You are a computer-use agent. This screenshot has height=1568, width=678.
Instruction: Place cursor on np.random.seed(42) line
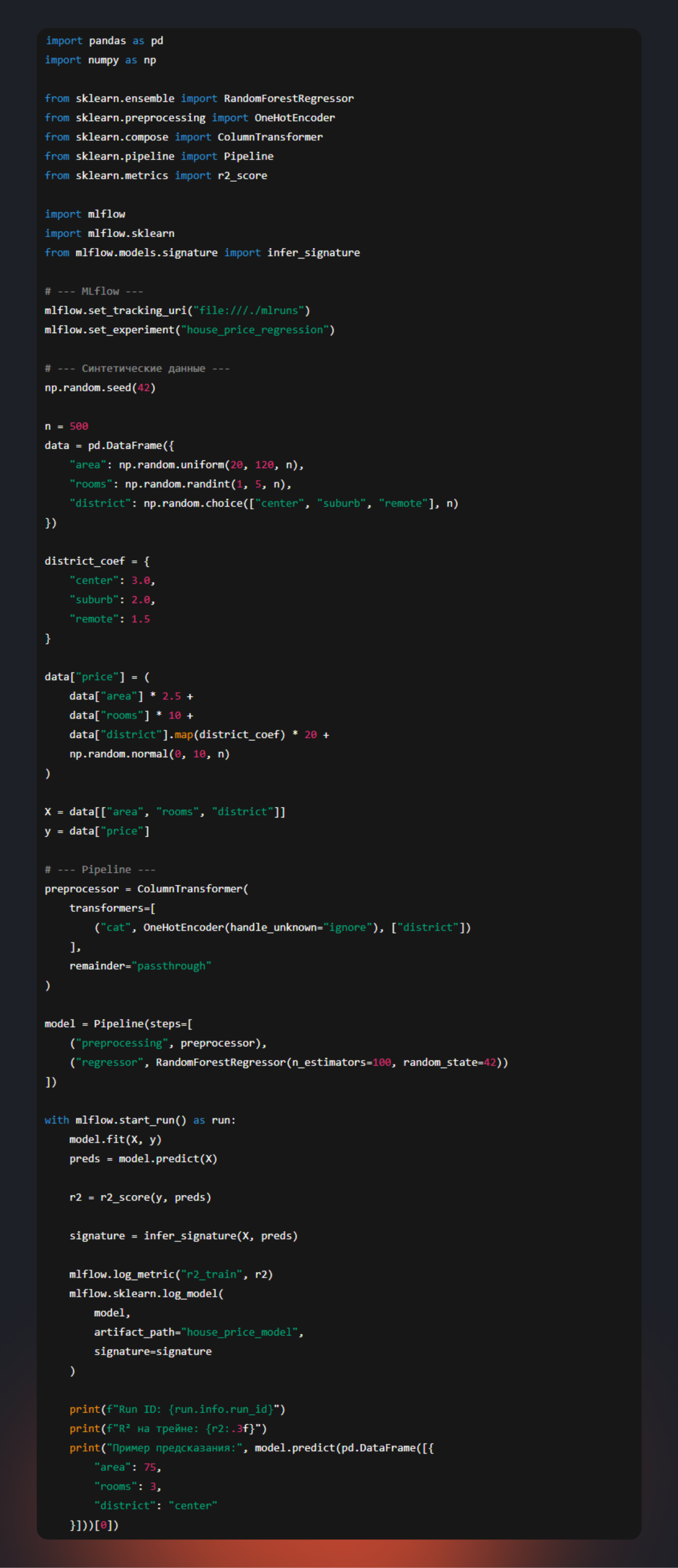(100, 388)
